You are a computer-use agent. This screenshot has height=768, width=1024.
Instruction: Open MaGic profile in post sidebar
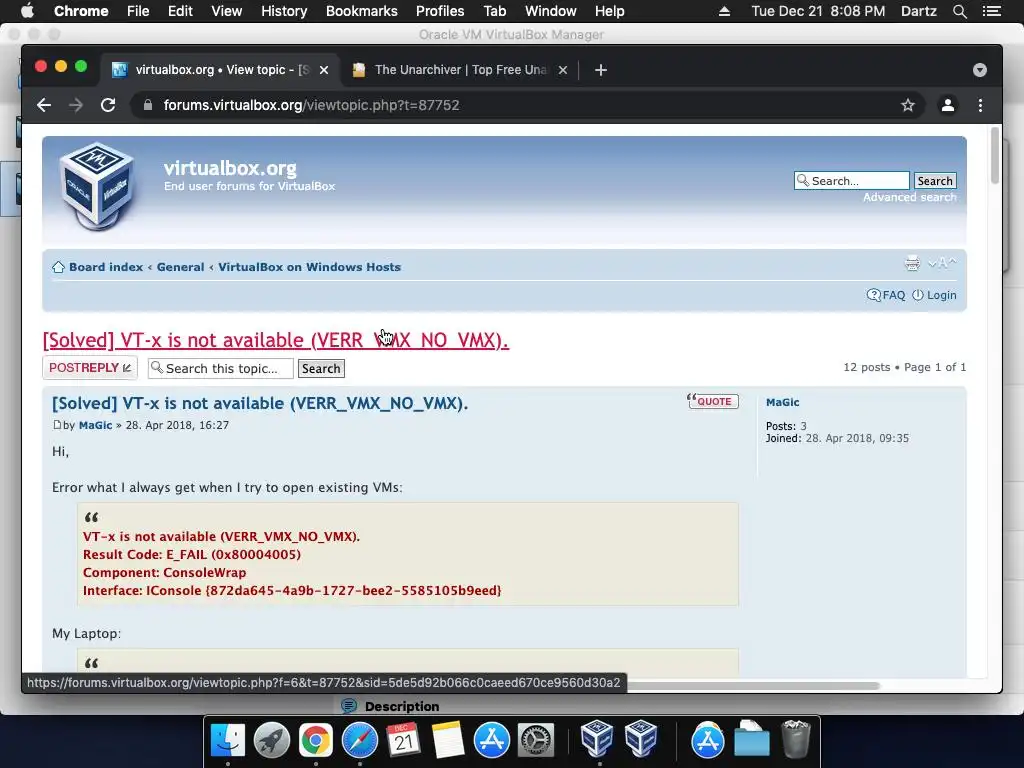pyautogui.click(x=782, y=402)
